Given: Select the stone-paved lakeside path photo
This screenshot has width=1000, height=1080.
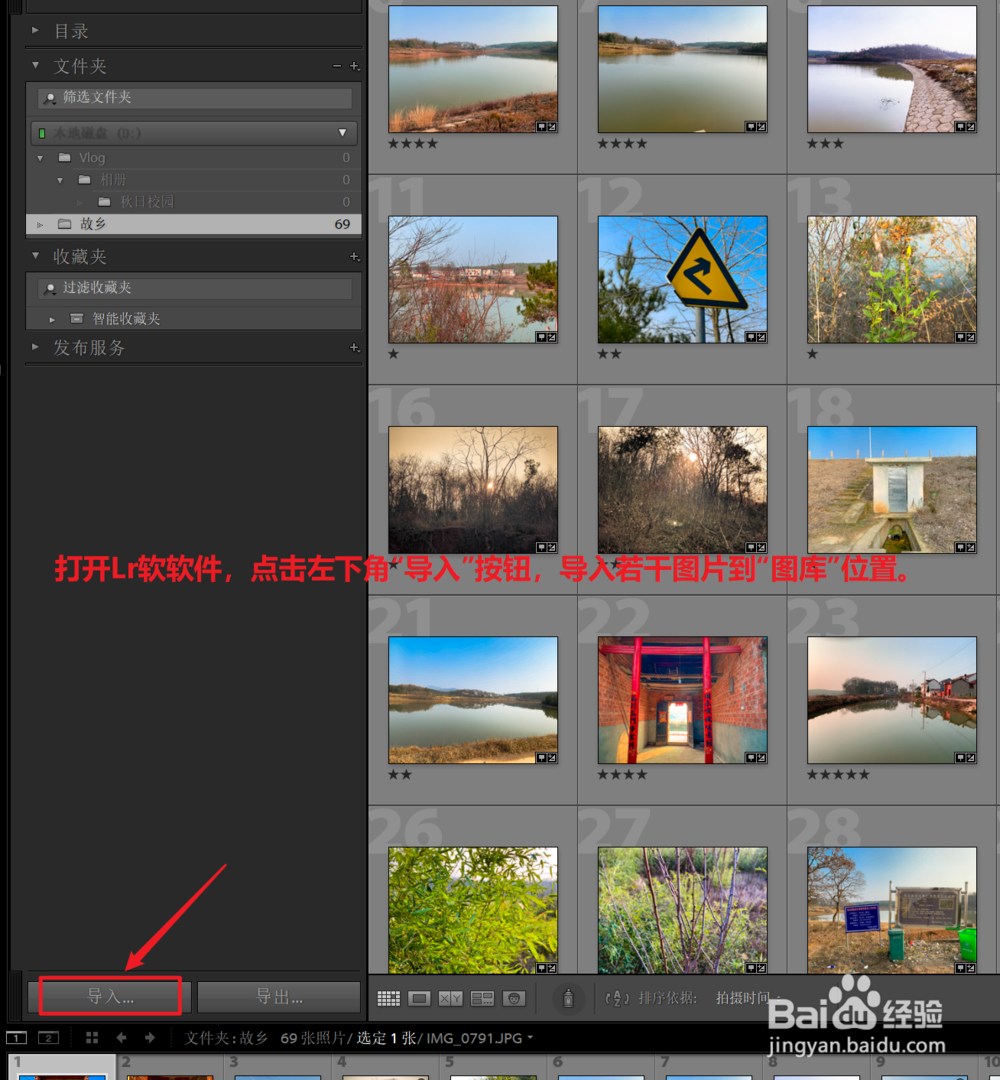Looking at the screenshot, I should click(x=892, y=69).
